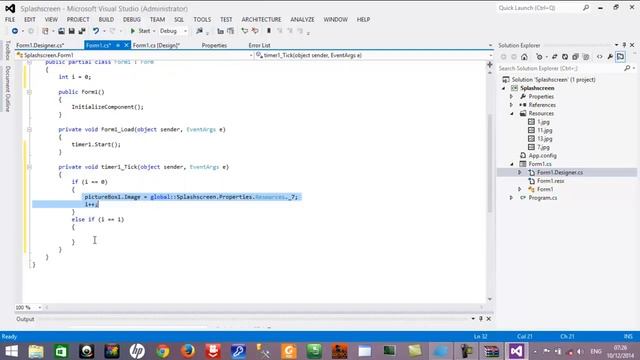Collapse the Form1_Load method outline
Image resolution: width=640 pixels, height=360 pixels.
(x=29, y=129)
